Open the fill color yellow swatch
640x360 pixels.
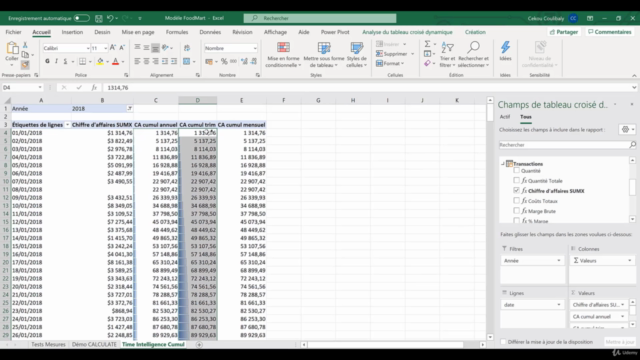click(x=100, y=61)
